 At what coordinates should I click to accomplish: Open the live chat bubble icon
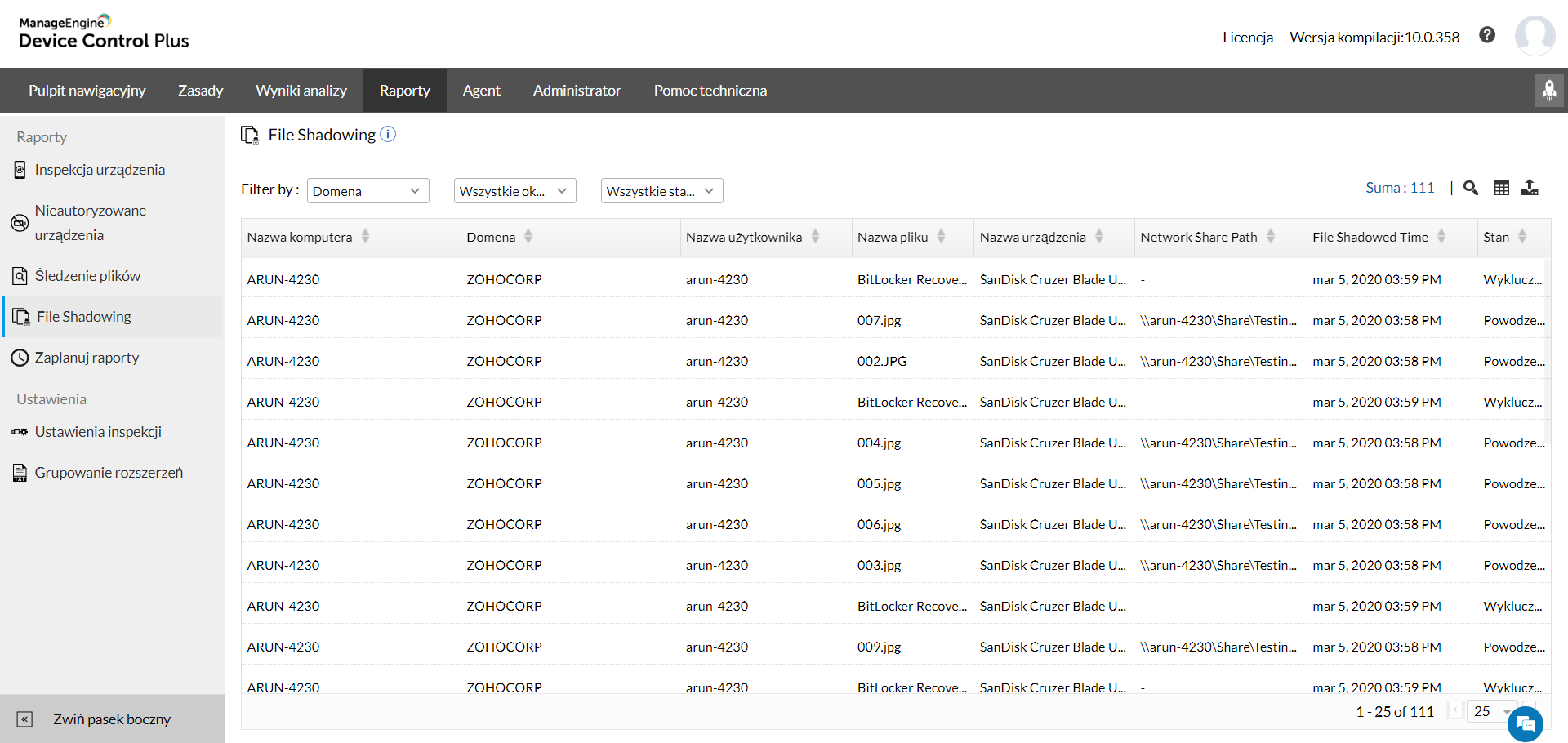[x=1525, y=724]
